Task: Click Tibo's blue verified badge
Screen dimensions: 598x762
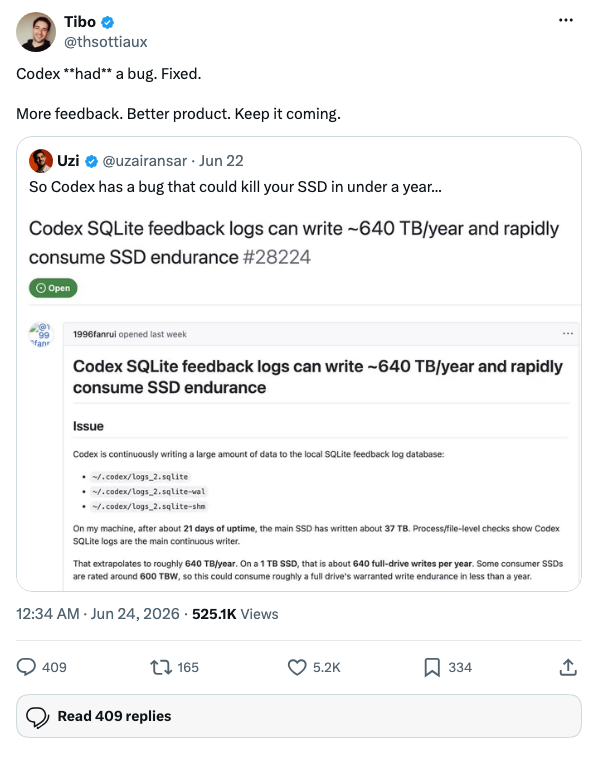Action: point(107,22)
